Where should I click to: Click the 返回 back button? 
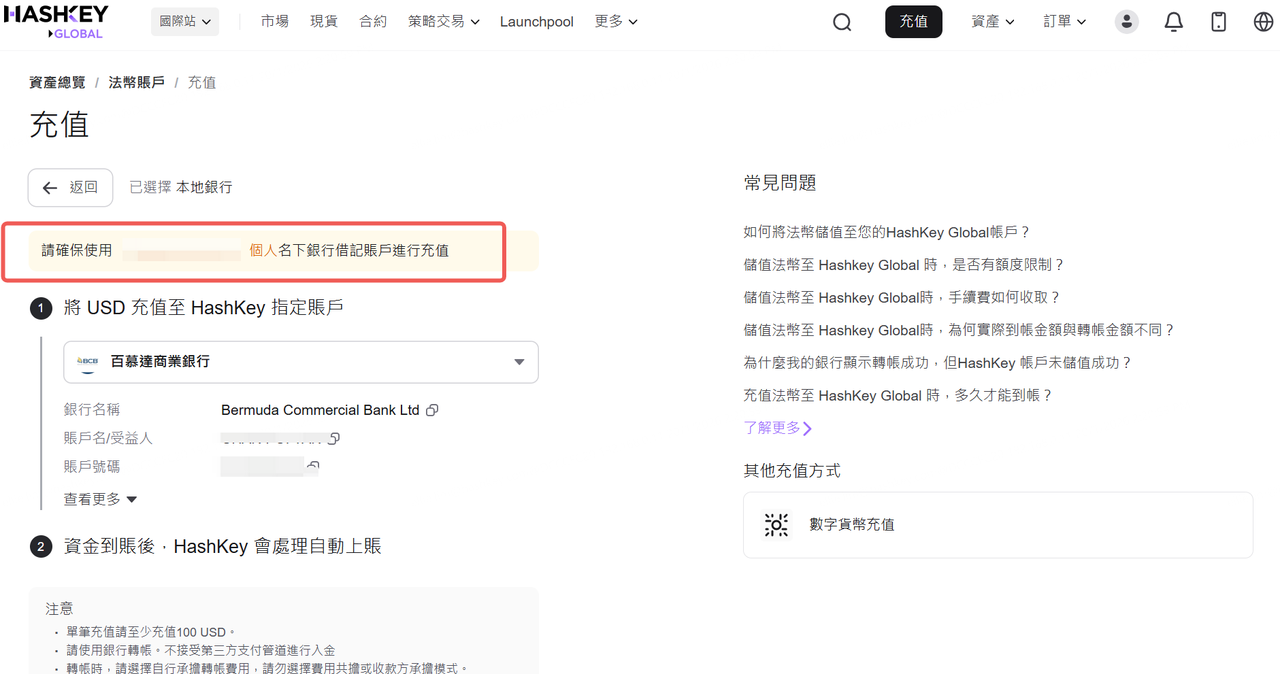(70, 187)
